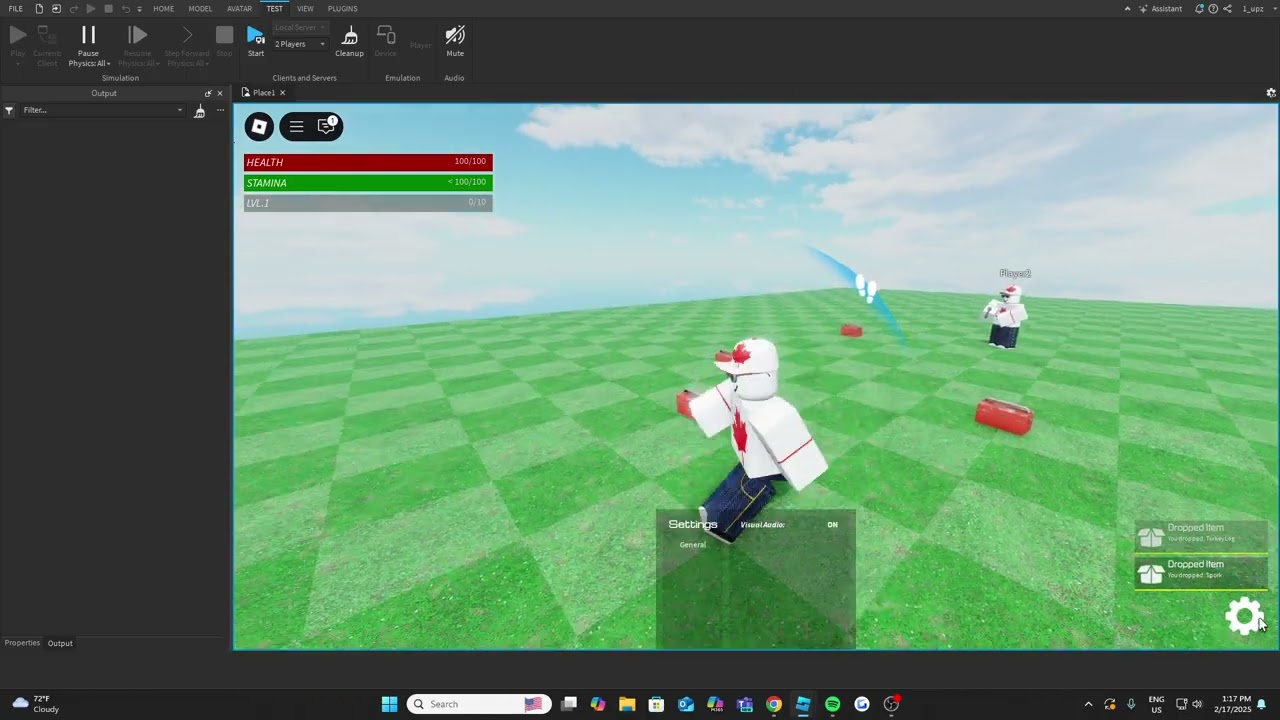Open Microsoft Store from the taskbar
The width and height of the screenshot is (1280, 720).
(x=656, y=704)
